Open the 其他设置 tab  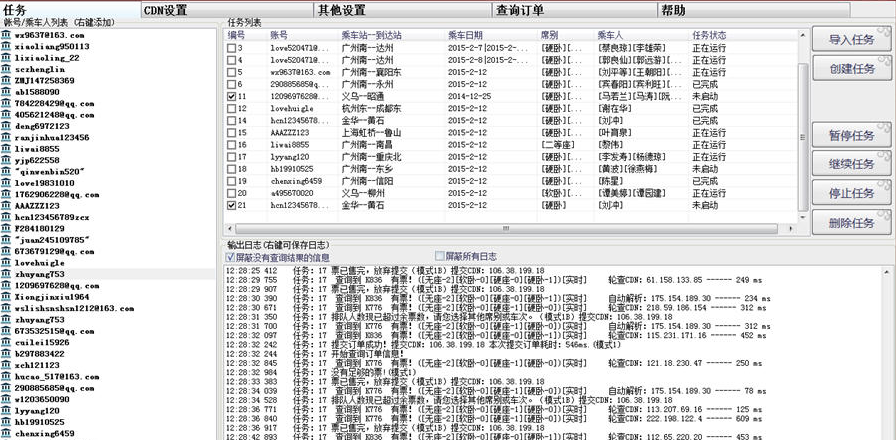(x=341, y=10)
